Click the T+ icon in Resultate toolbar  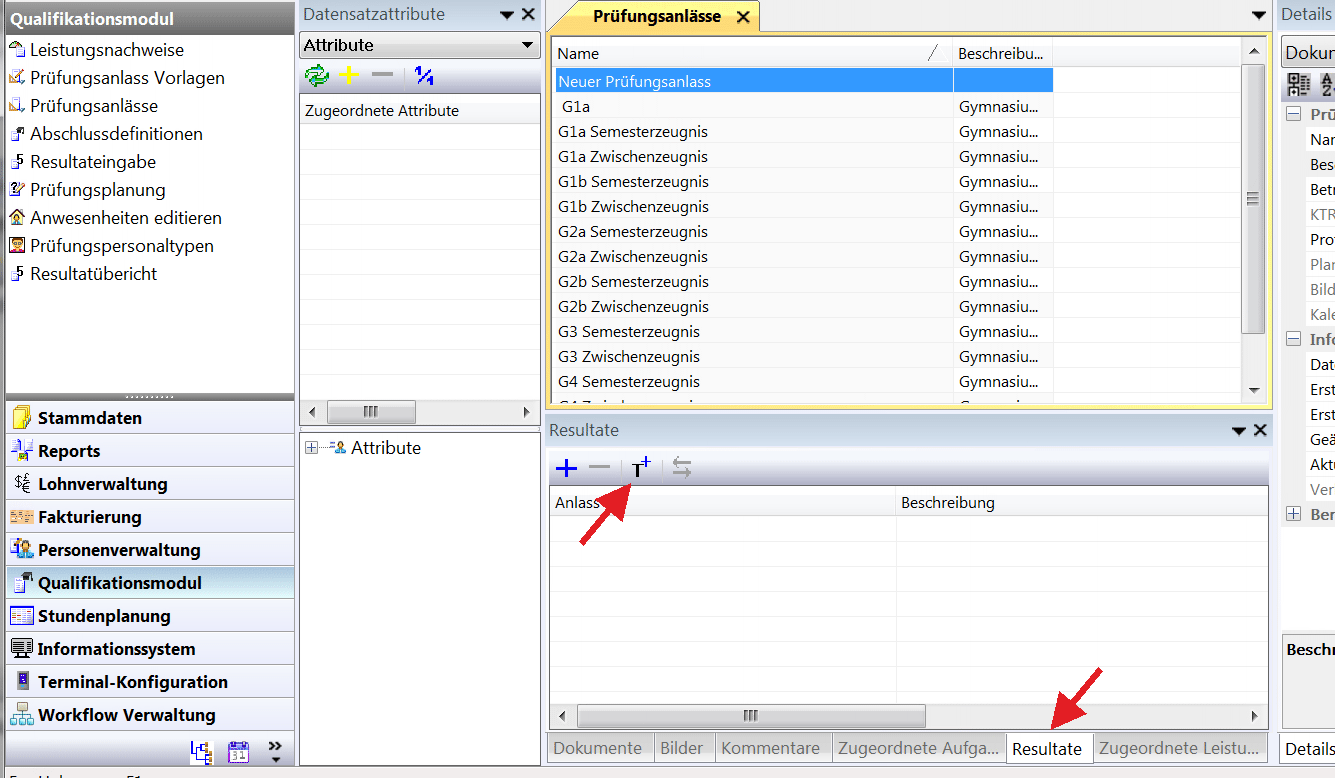[641, 468]
